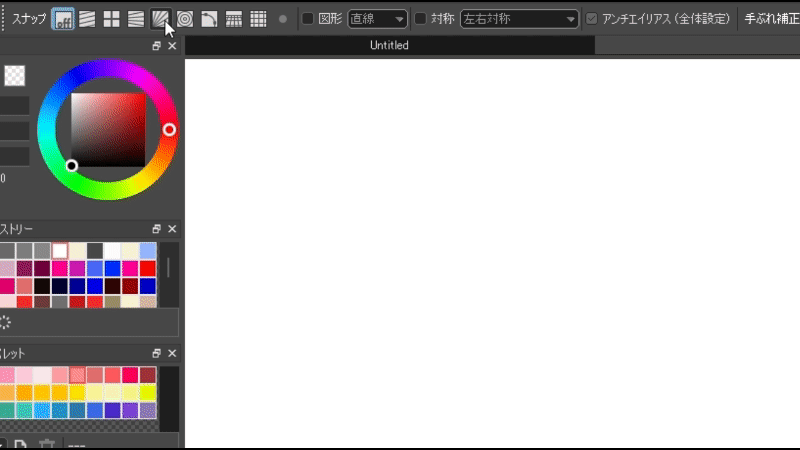
Task: Toggle the 対称 symmetry checkbox
Action: coord(420,19)
